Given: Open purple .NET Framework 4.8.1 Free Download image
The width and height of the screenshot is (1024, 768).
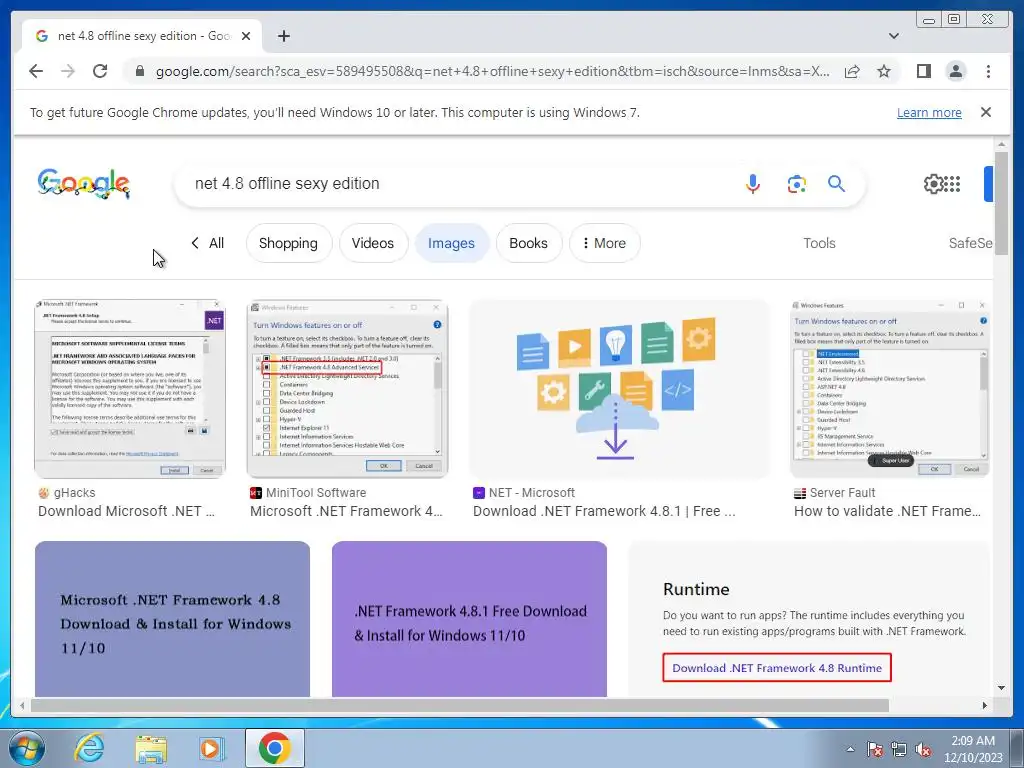Looking at the screenshot, I should click(x=470, y=618).
